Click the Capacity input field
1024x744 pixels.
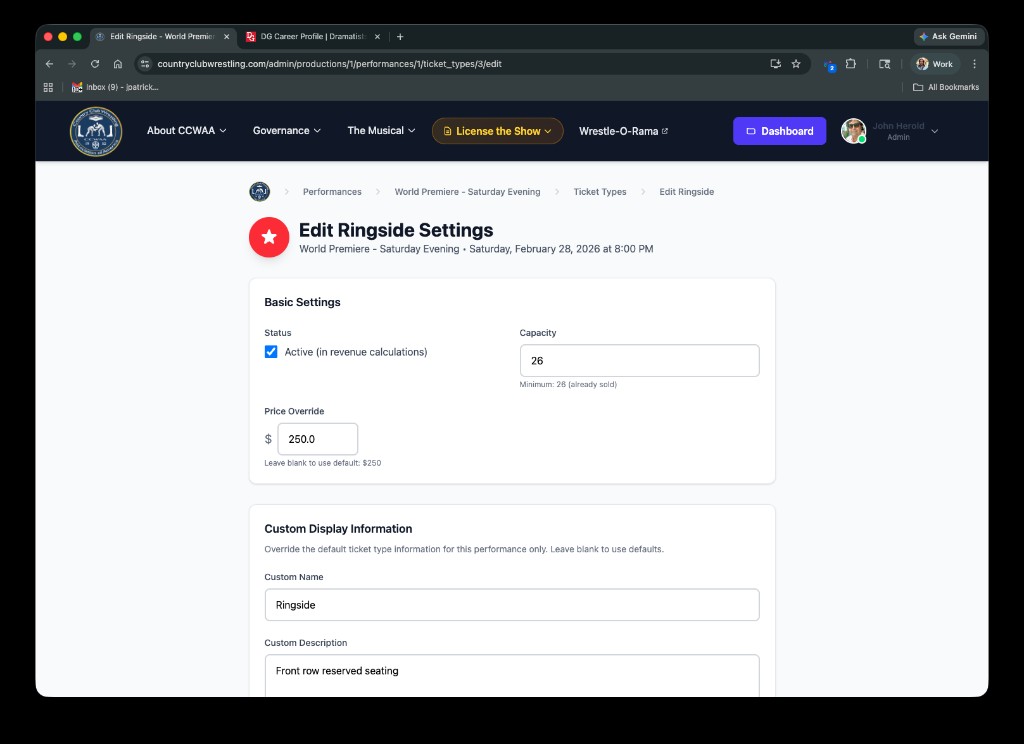click(x=639, y=361)
